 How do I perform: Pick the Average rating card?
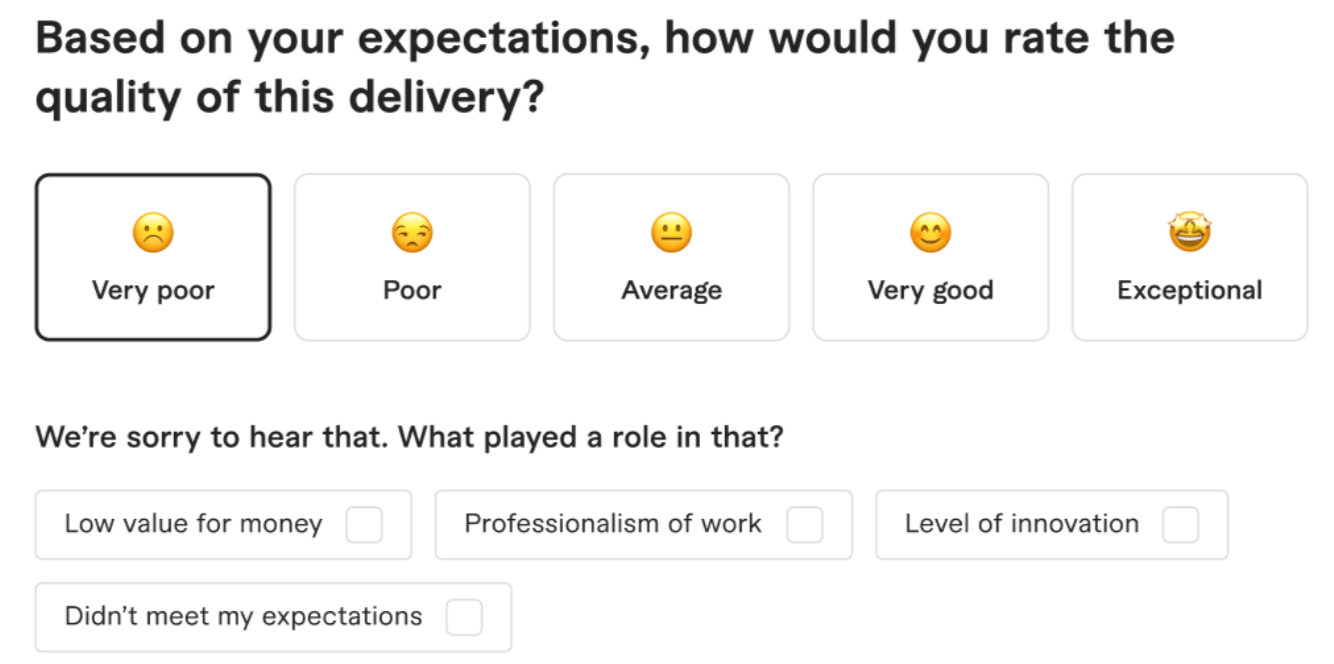671,256
